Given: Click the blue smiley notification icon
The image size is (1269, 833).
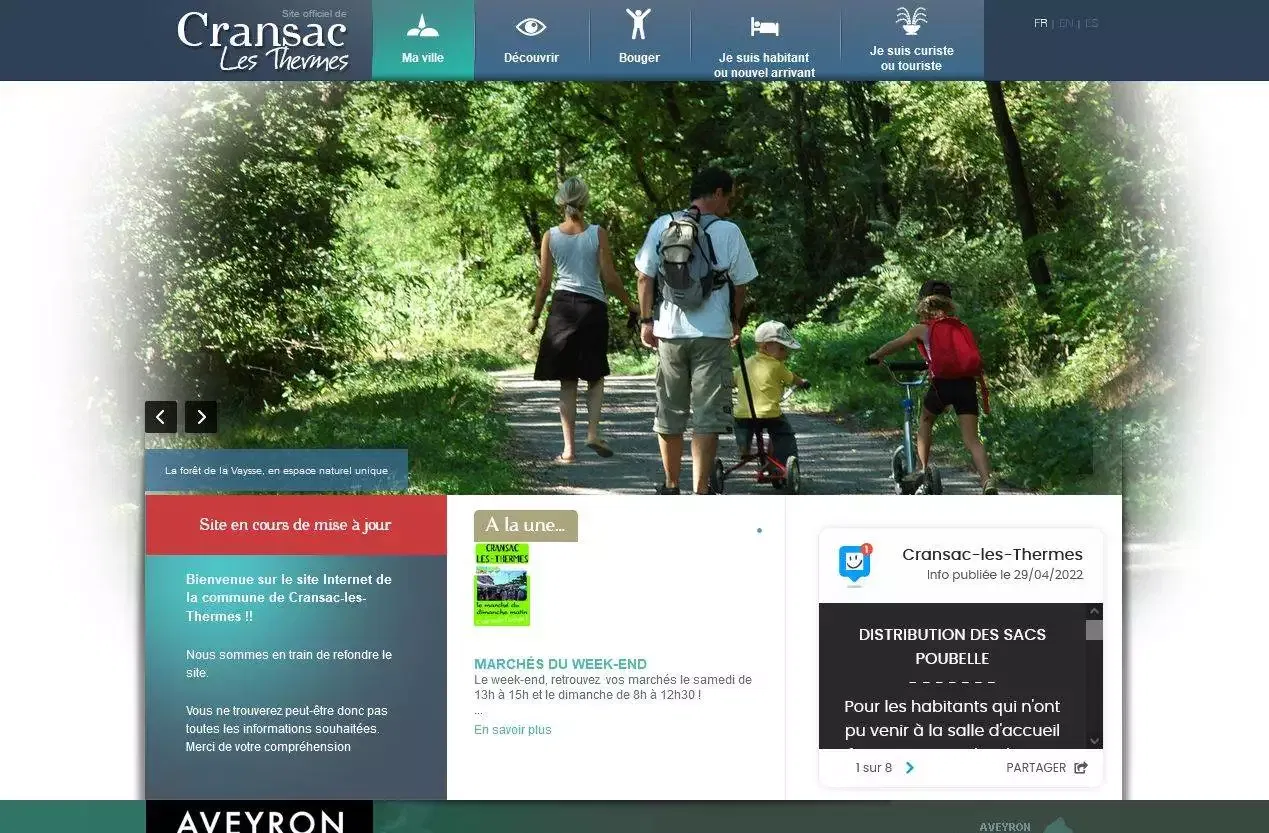Looking at the screenshot, I should point(854,565).
